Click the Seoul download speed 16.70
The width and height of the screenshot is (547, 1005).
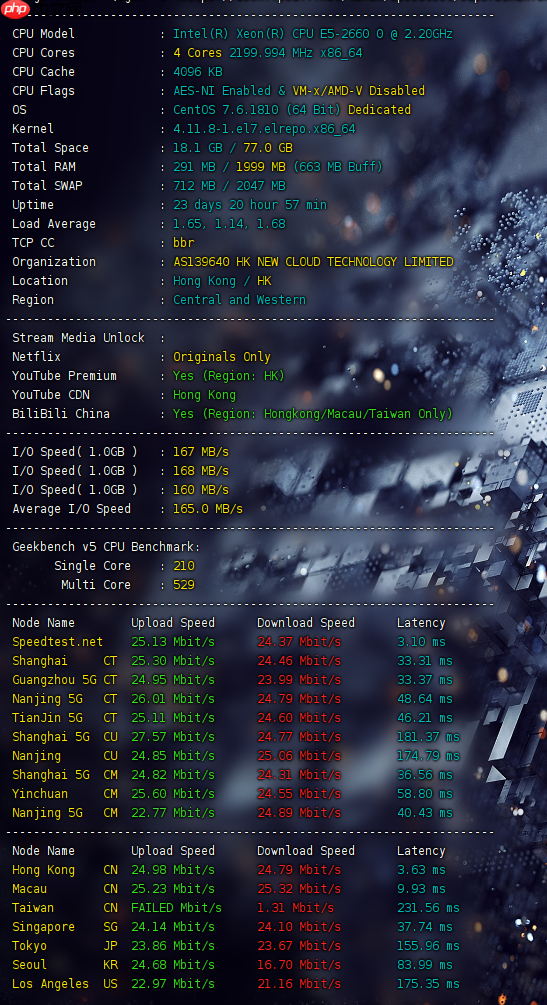(x=299, y=965)
